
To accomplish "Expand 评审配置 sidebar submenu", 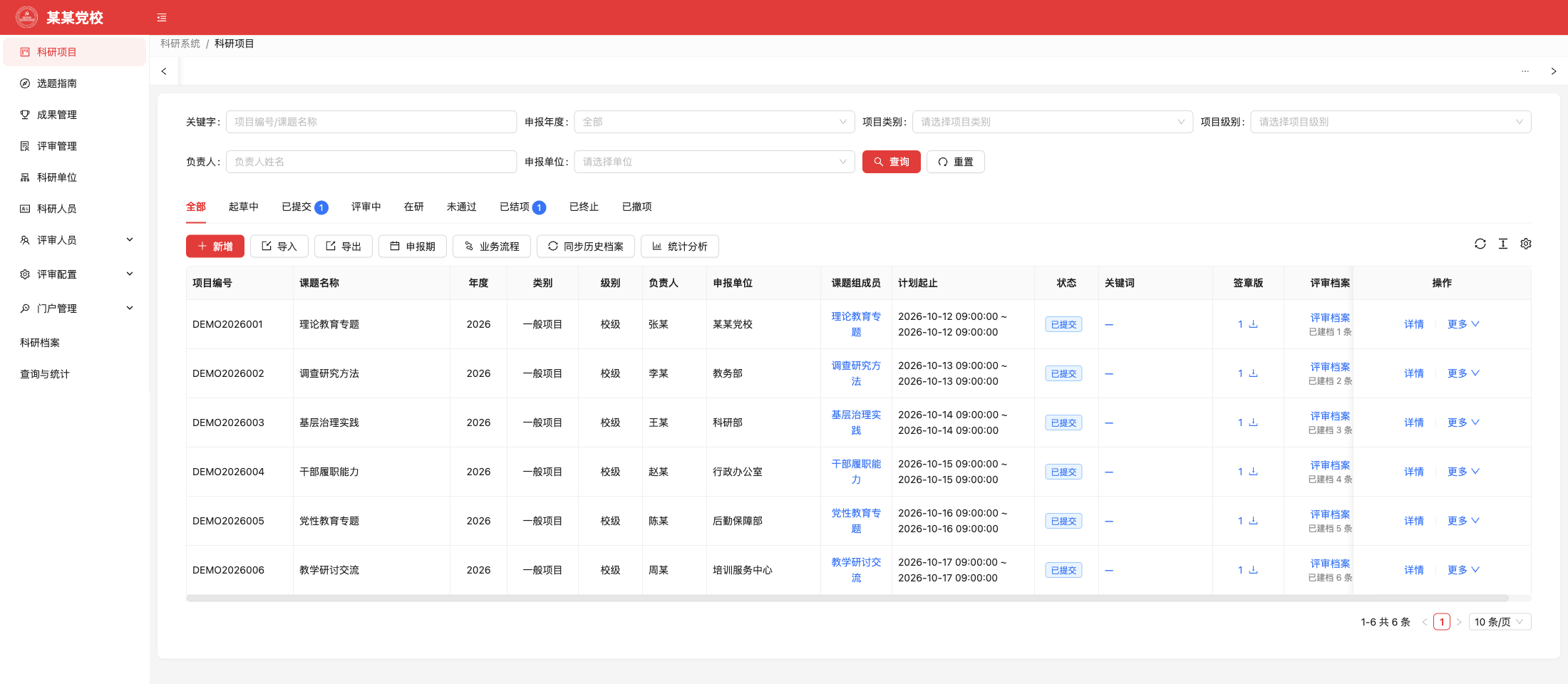I will click(x=75, y=274).
